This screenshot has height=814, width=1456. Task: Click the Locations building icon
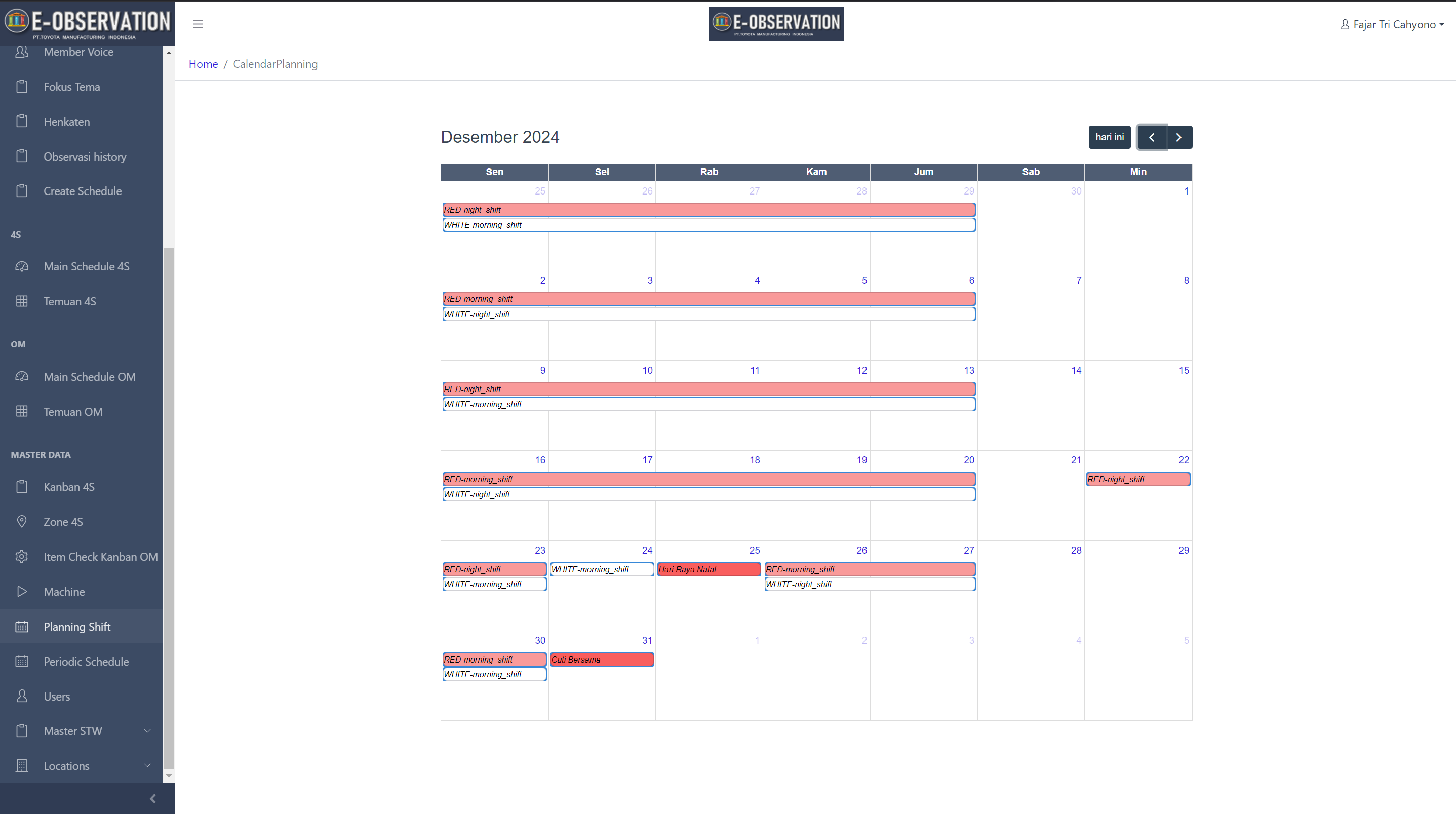[x=21, y=766]
